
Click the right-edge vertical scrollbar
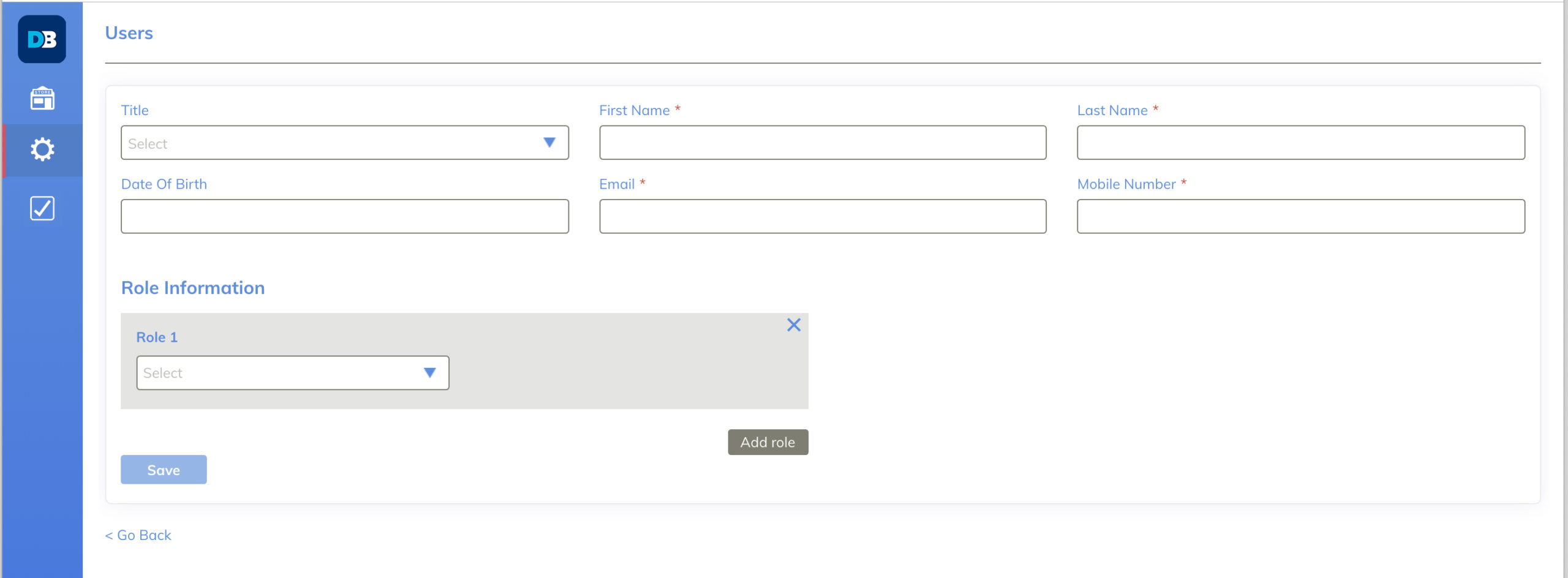pos(1565,289)
